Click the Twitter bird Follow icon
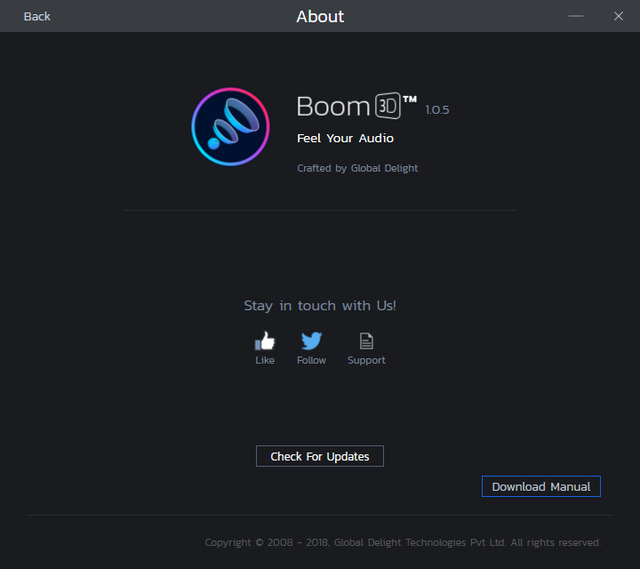Screen dimensions: 640x569 click(311, 341)
